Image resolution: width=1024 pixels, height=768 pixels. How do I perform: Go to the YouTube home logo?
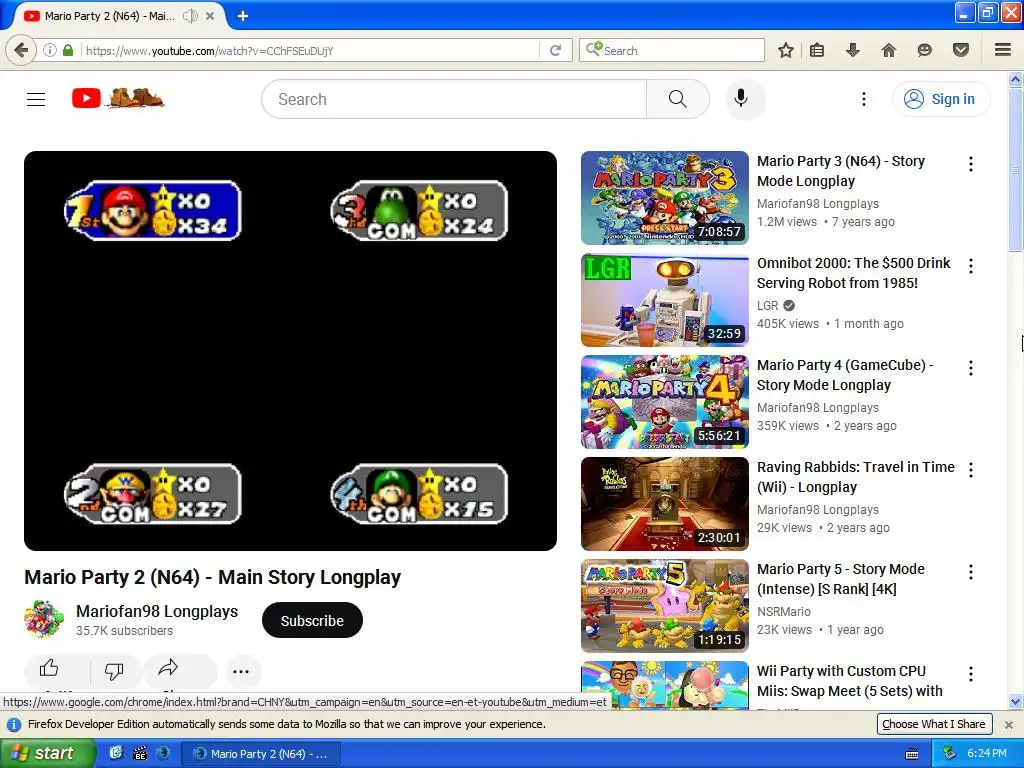pos(118,99)
